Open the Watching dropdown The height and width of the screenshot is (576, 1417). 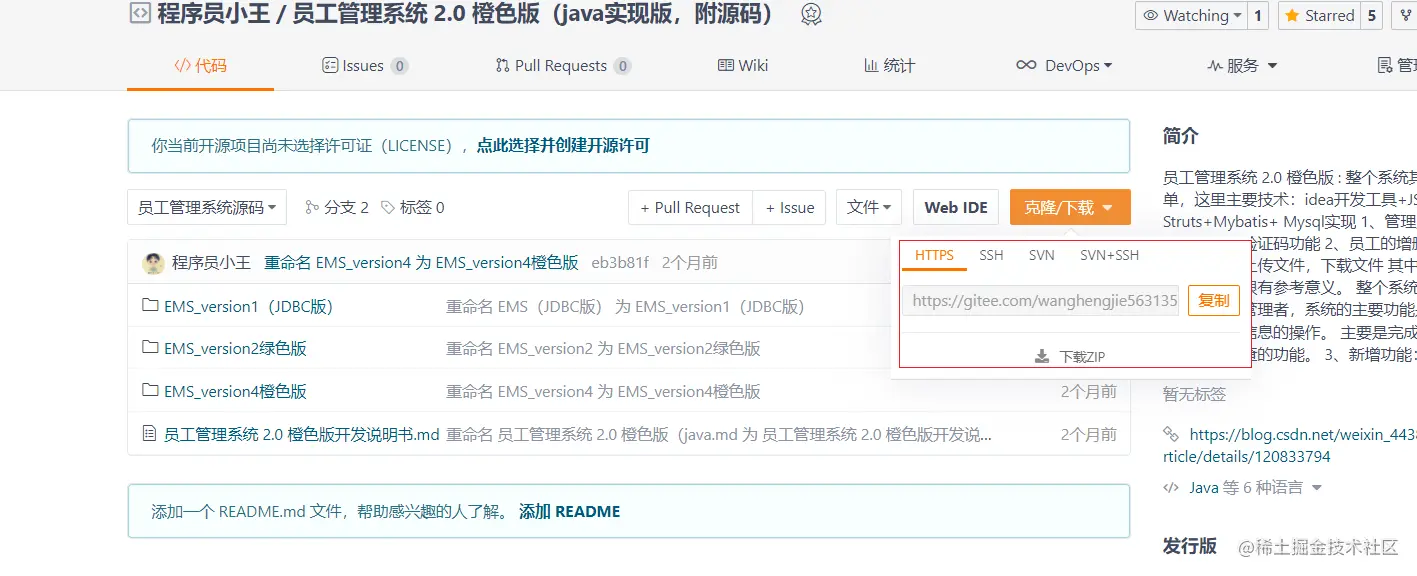[1191, 15]
